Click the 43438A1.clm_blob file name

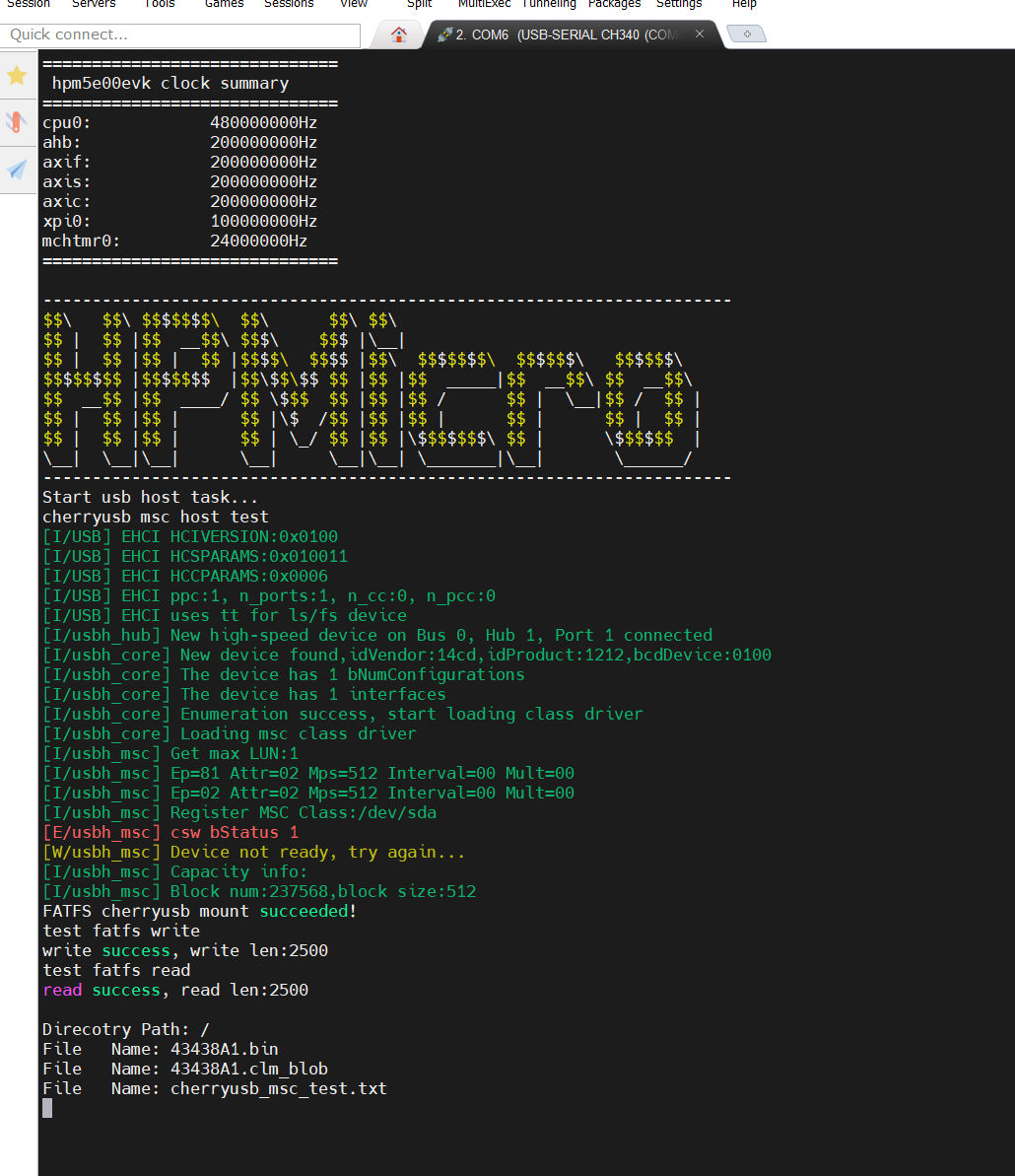[x=249, y=1069]
